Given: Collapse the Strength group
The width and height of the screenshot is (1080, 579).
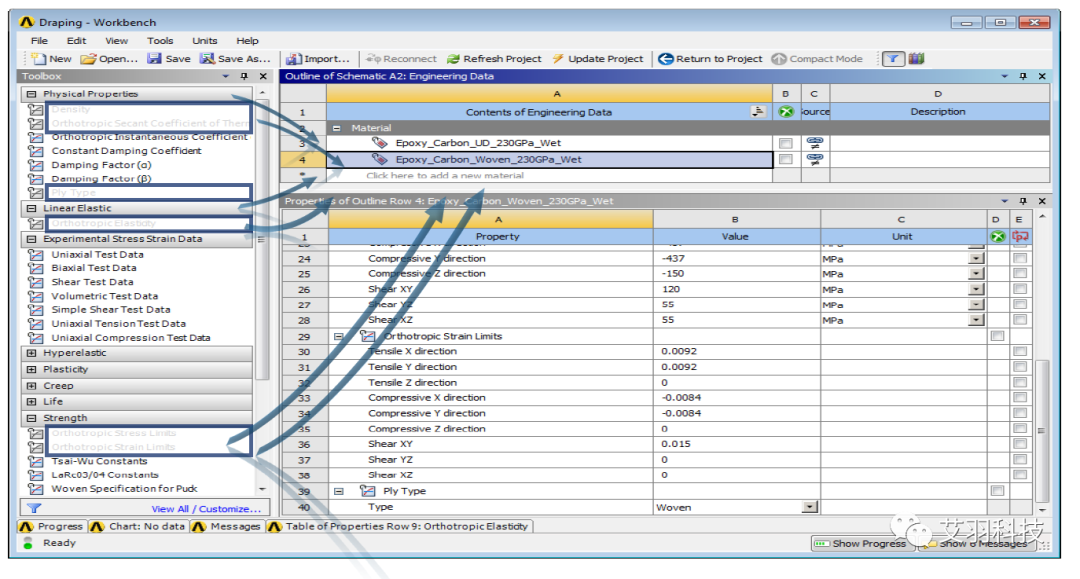Looking at the screenshot, I should point(31,418).
